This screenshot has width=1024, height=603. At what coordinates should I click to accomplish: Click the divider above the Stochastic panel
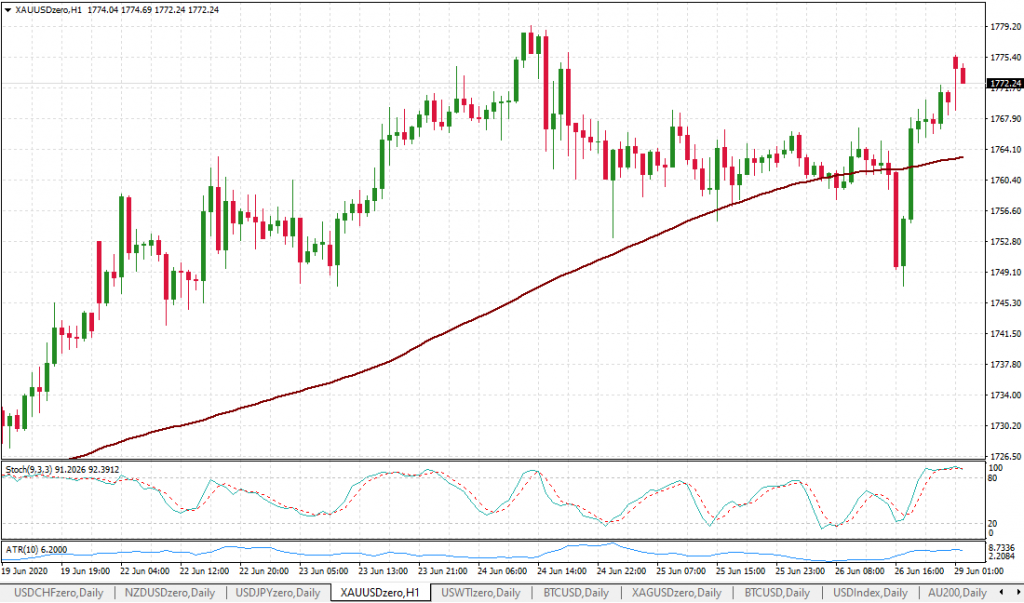click(490, 460)
